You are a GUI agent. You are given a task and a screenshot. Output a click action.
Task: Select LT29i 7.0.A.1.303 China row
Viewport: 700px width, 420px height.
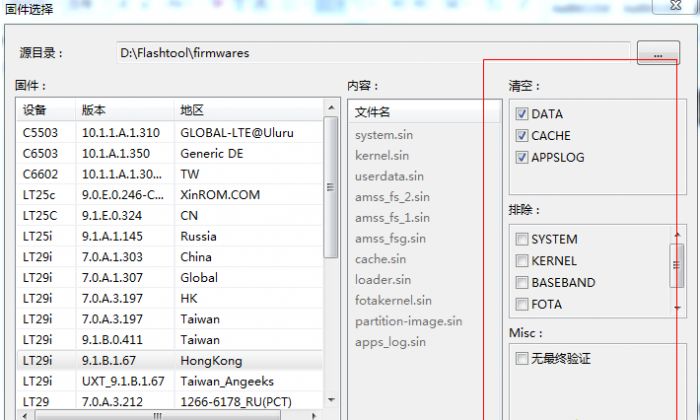pyautogui.click(x=169, y=257)
